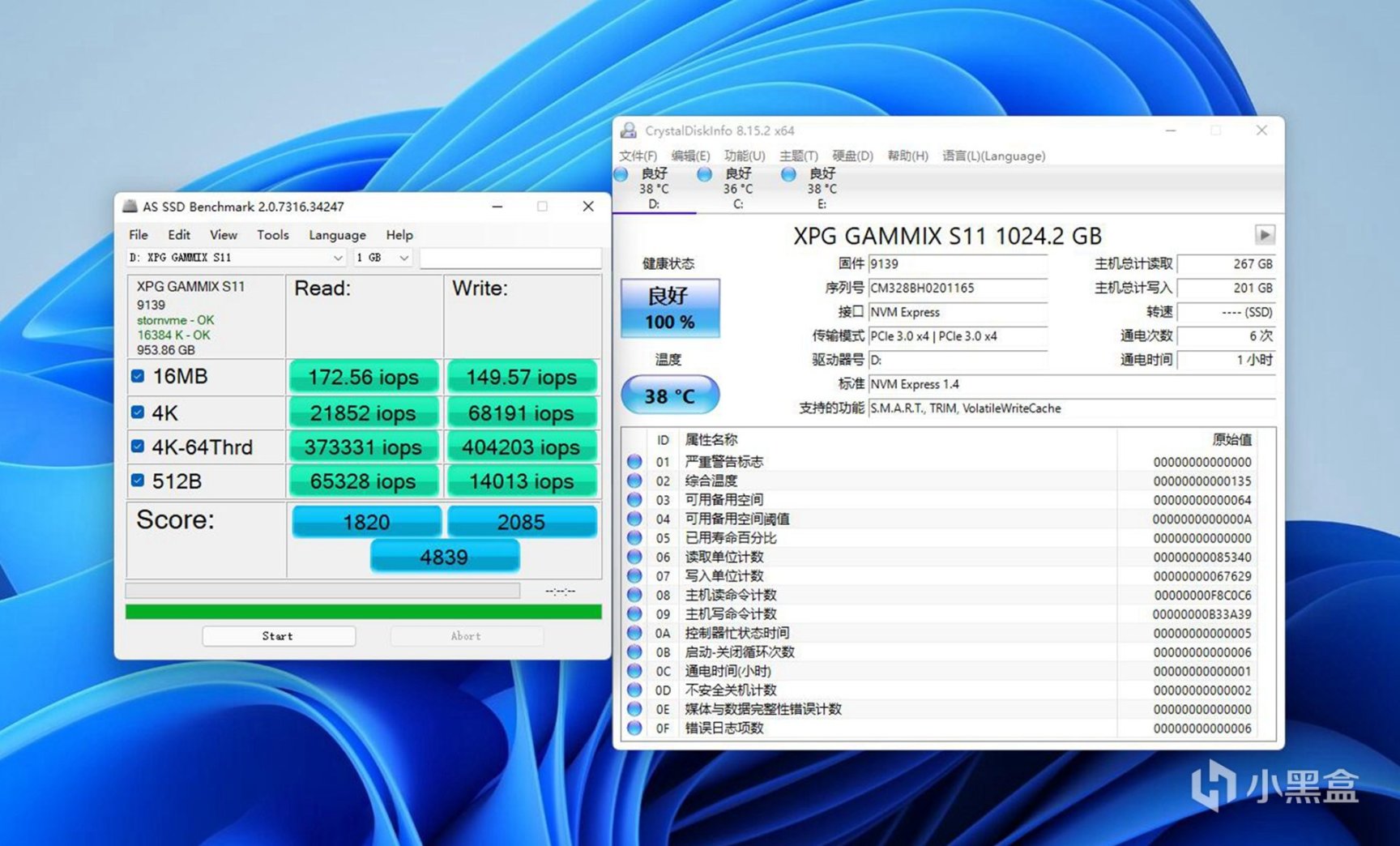
Task: Click the CrystalDiskInfo title bar icon
Action: [x=629, y=130]
